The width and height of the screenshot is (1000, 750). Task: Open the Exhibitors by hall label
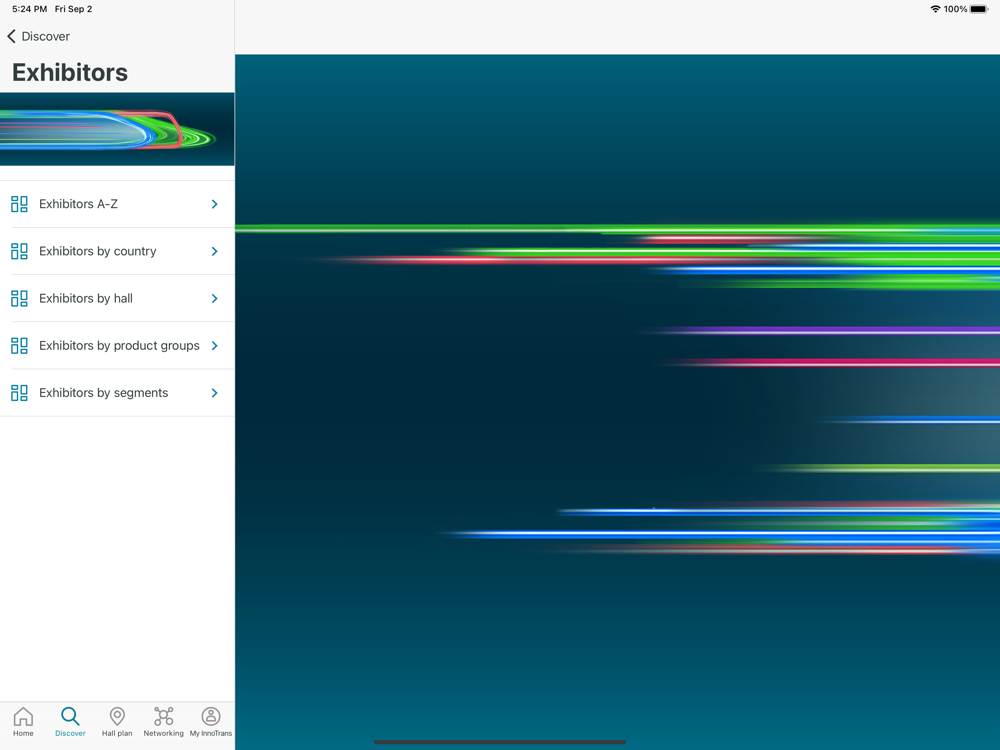tap(86, 298)
